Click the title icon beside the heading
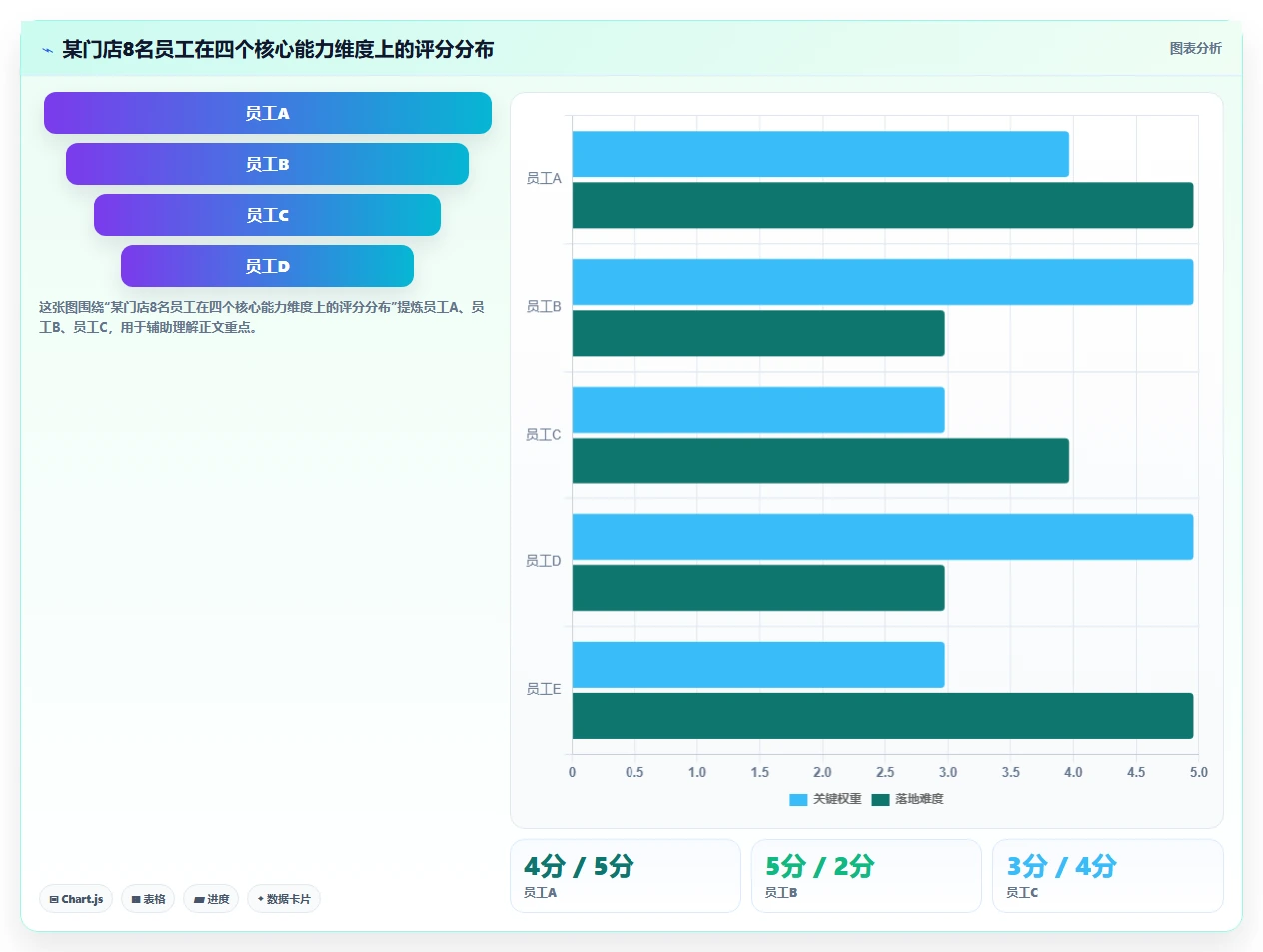This screenshot has height=952, width=1263. click(x=47, y=50)
